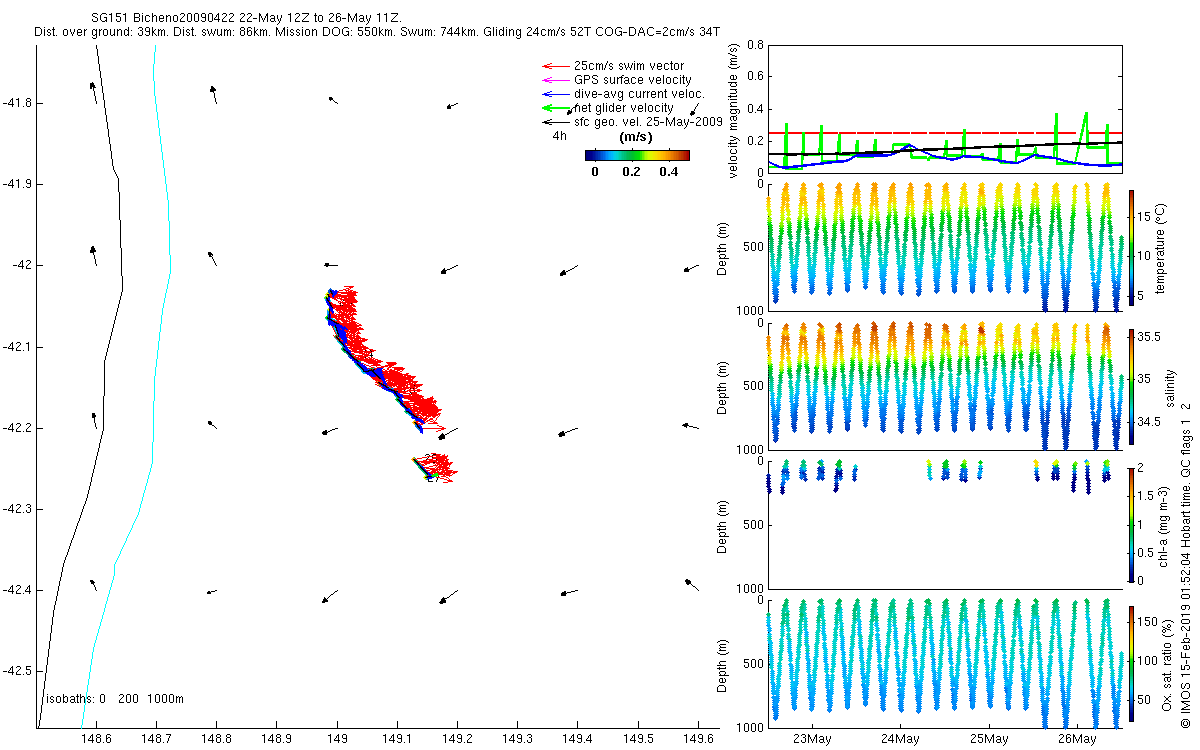Select the 'net glider velocity' legend text
Image resolution: width=1200 pixels, height=750 pixels.
point(624,108)
